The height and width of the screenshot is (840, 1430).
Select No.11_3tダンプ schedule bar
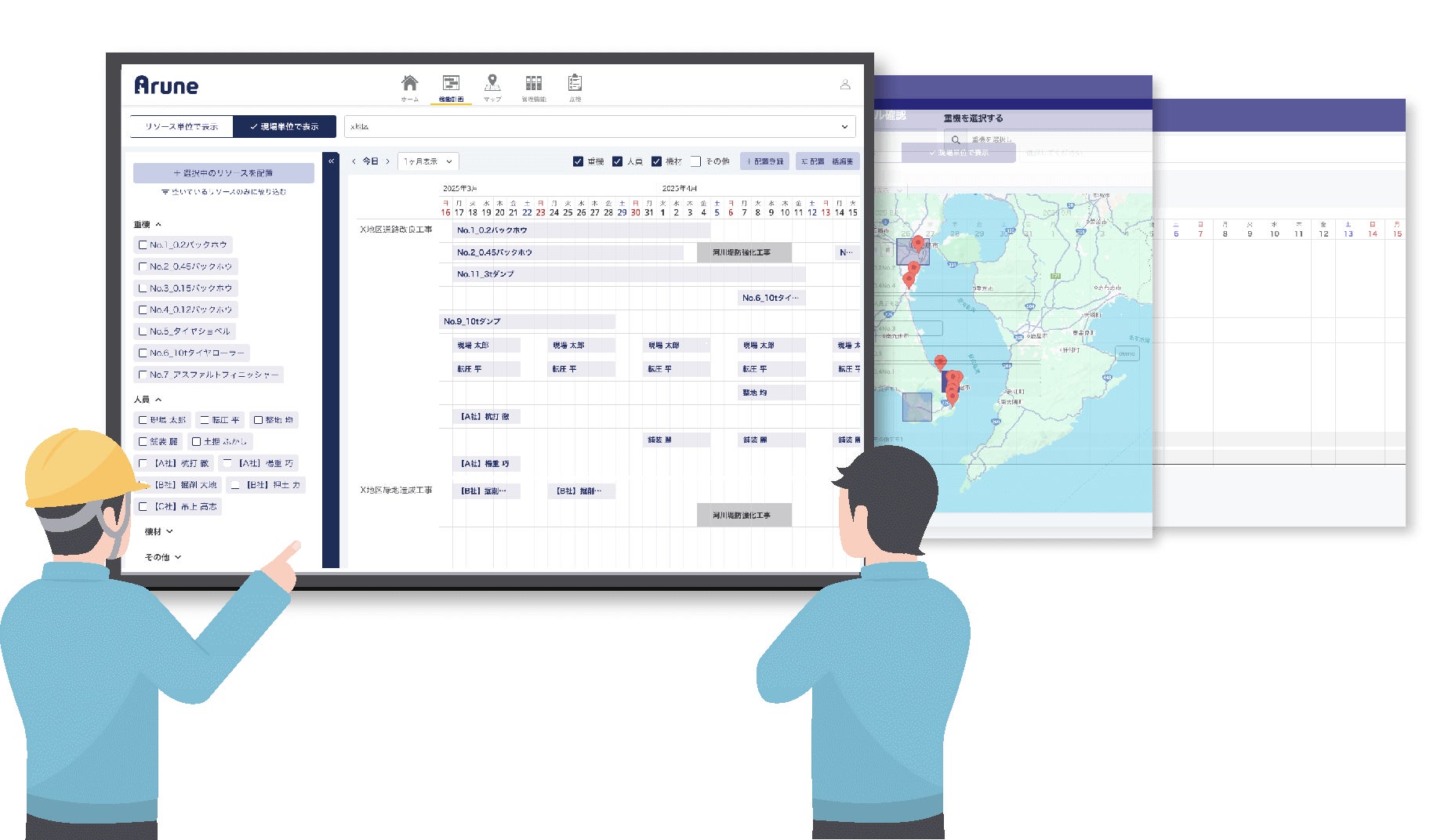coord(629,274)
